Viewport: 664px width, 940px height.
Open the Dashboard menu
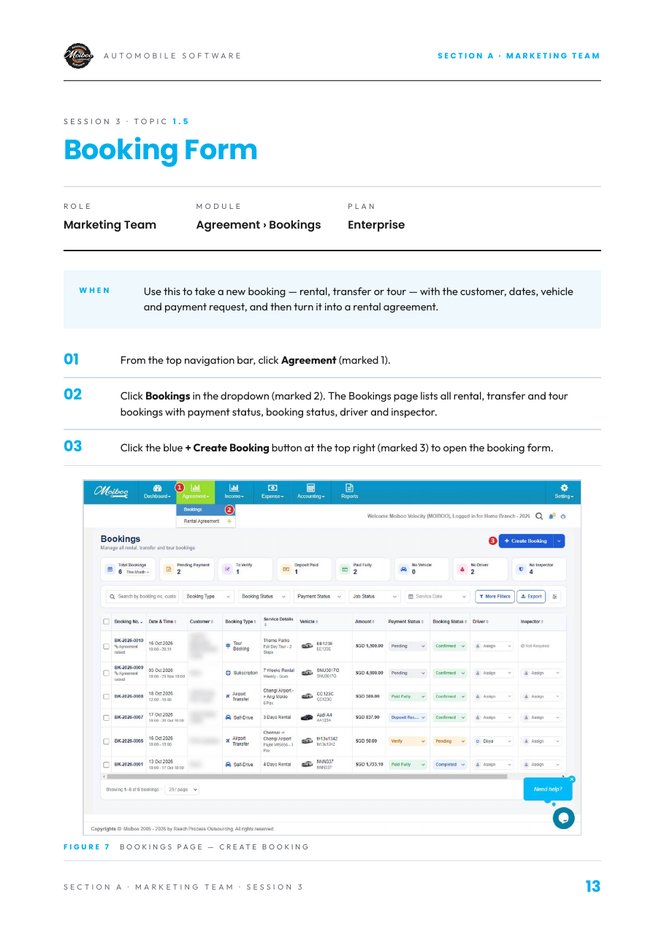tap(157, 492)
